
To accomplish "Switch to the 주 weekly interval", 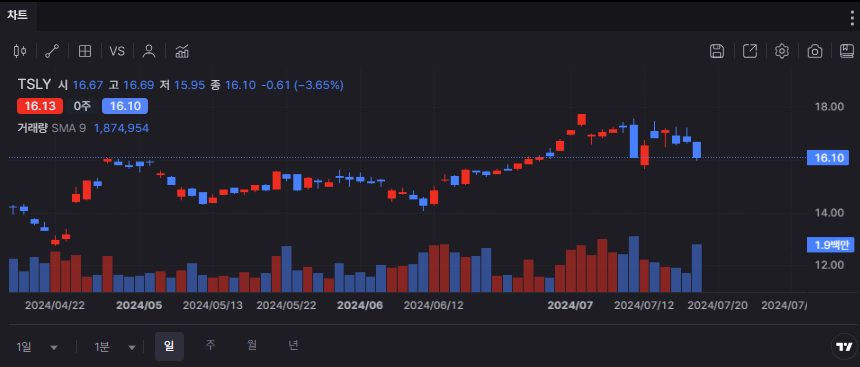I will pyautogui.click(x=210, y=345).
